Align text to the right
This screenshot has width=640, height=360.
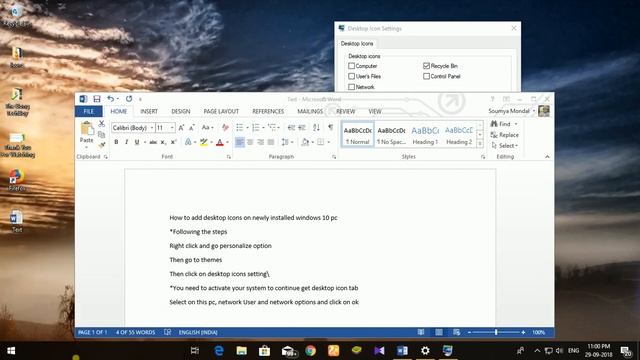pos(260,142)
